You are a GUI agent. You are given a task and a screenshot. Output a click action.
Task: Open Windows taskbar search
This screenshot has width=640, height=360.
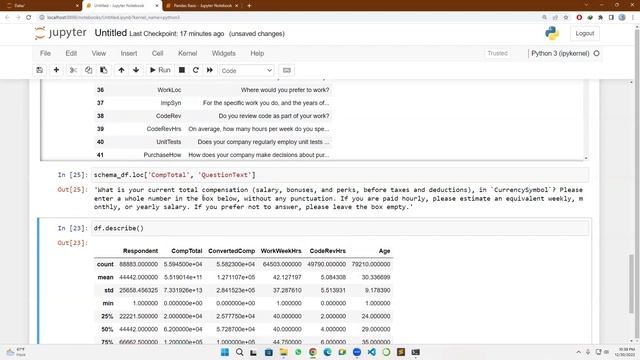(240, 352)
